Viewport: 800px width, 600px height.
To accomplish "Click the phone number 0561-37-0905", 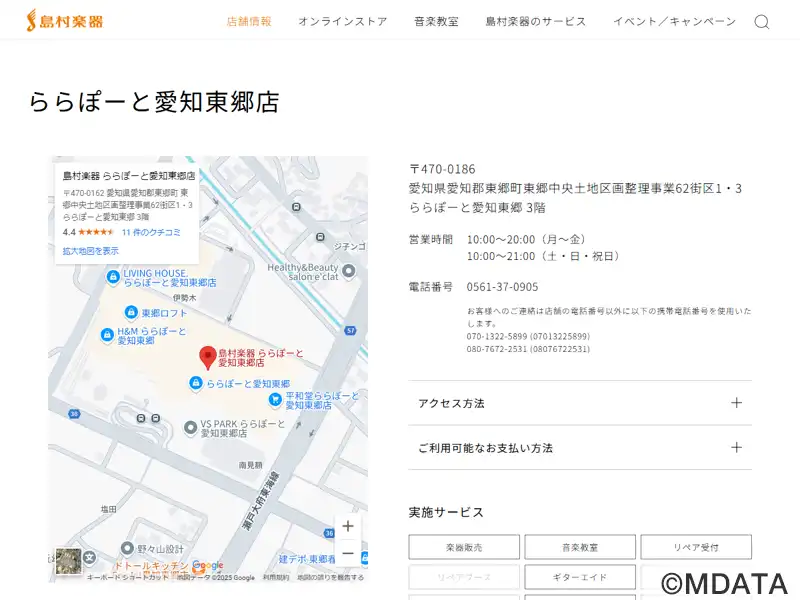I will click(x=503, y=287).
